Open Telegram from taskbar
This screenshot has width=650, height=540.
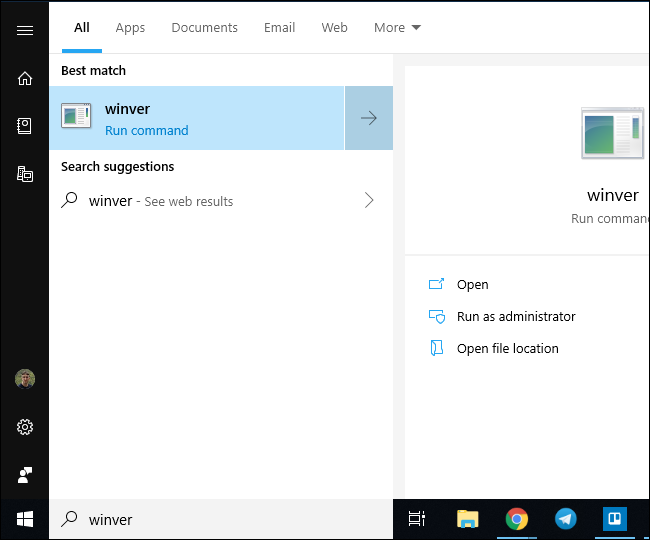point(565,519)
